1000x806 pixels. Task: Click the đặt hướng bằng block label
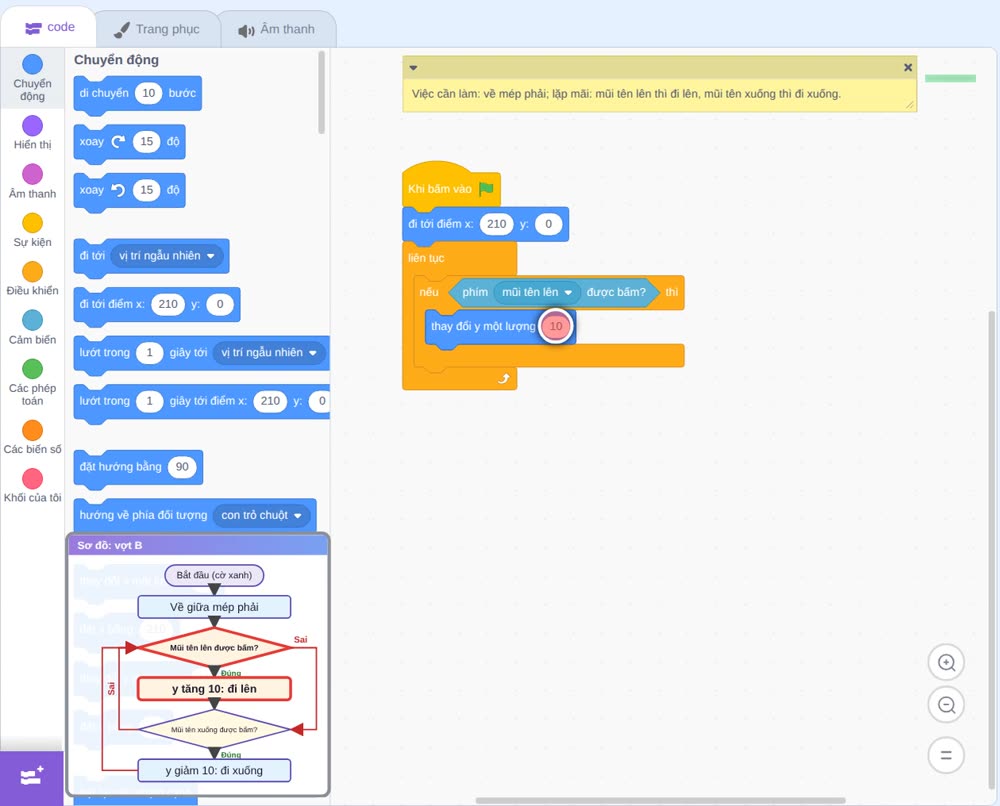click(x=121, y=467)
